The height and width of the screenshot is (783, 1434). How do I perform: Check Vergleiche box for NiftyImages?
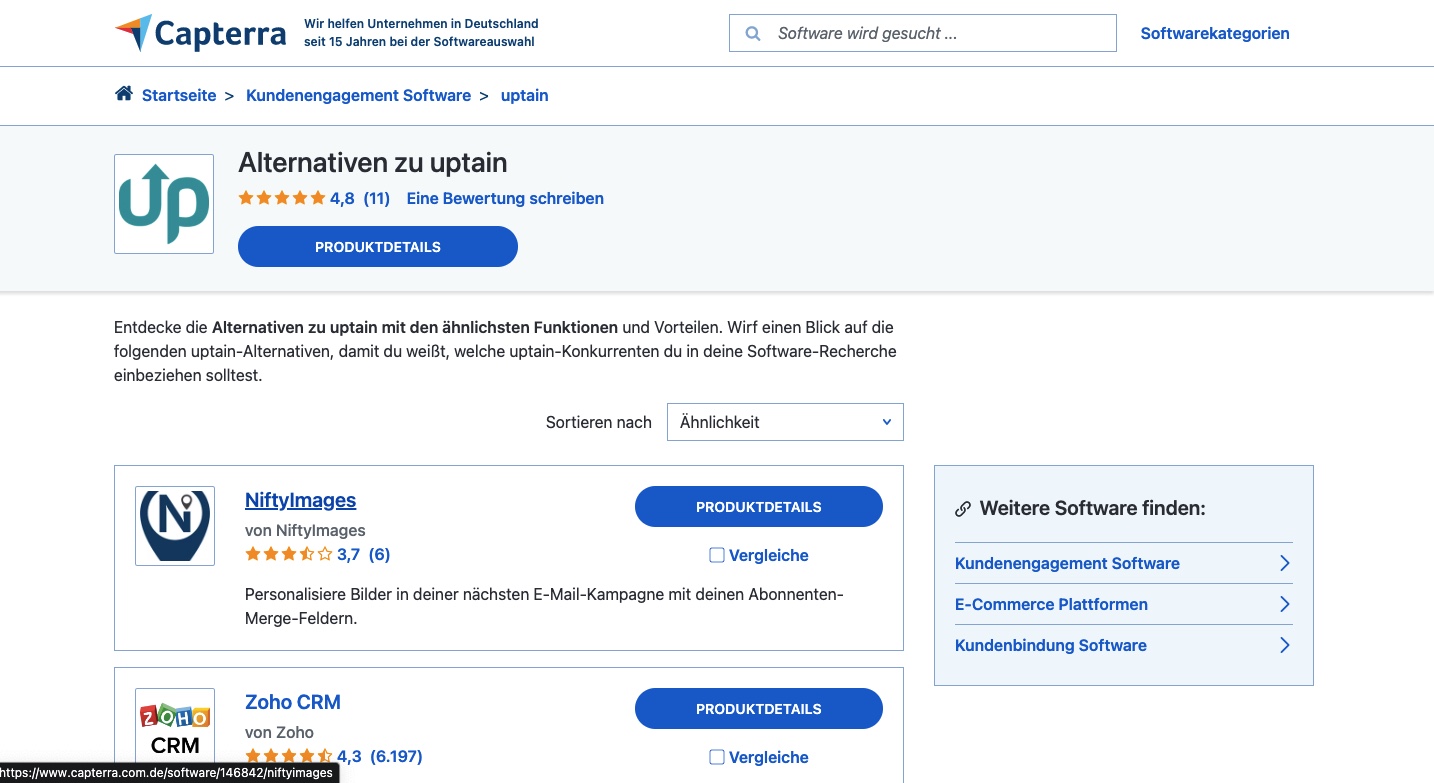(x=716, y=555)
